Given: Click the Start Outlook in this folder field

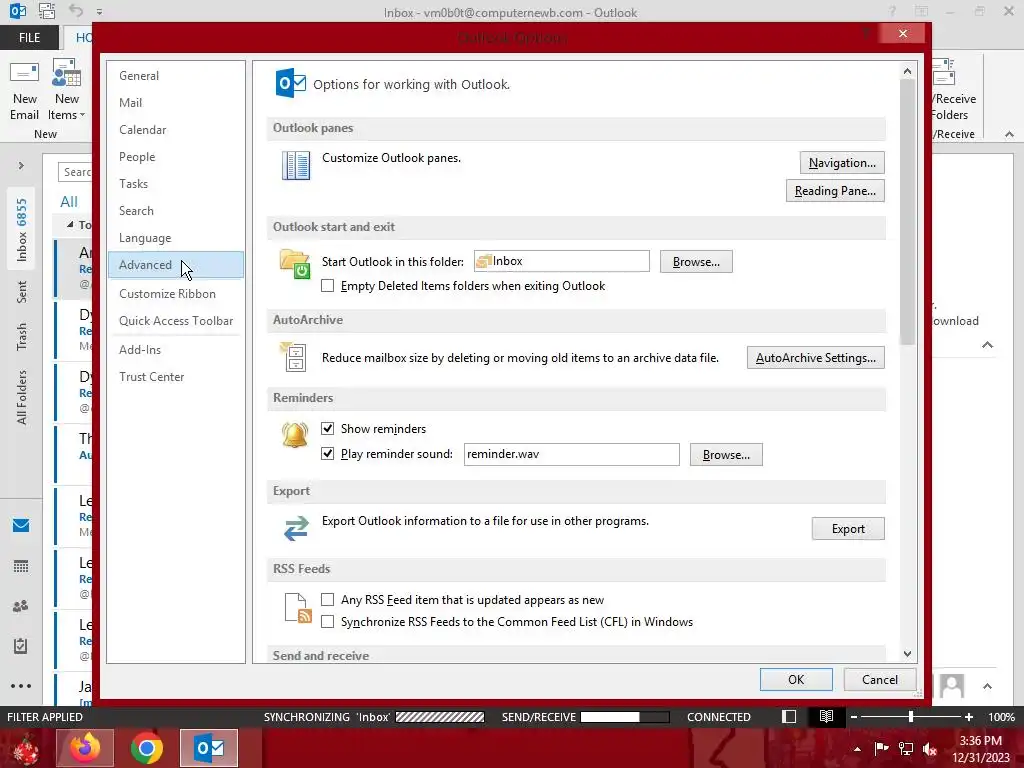Looking at the screenshot, I should coord(562,261).
